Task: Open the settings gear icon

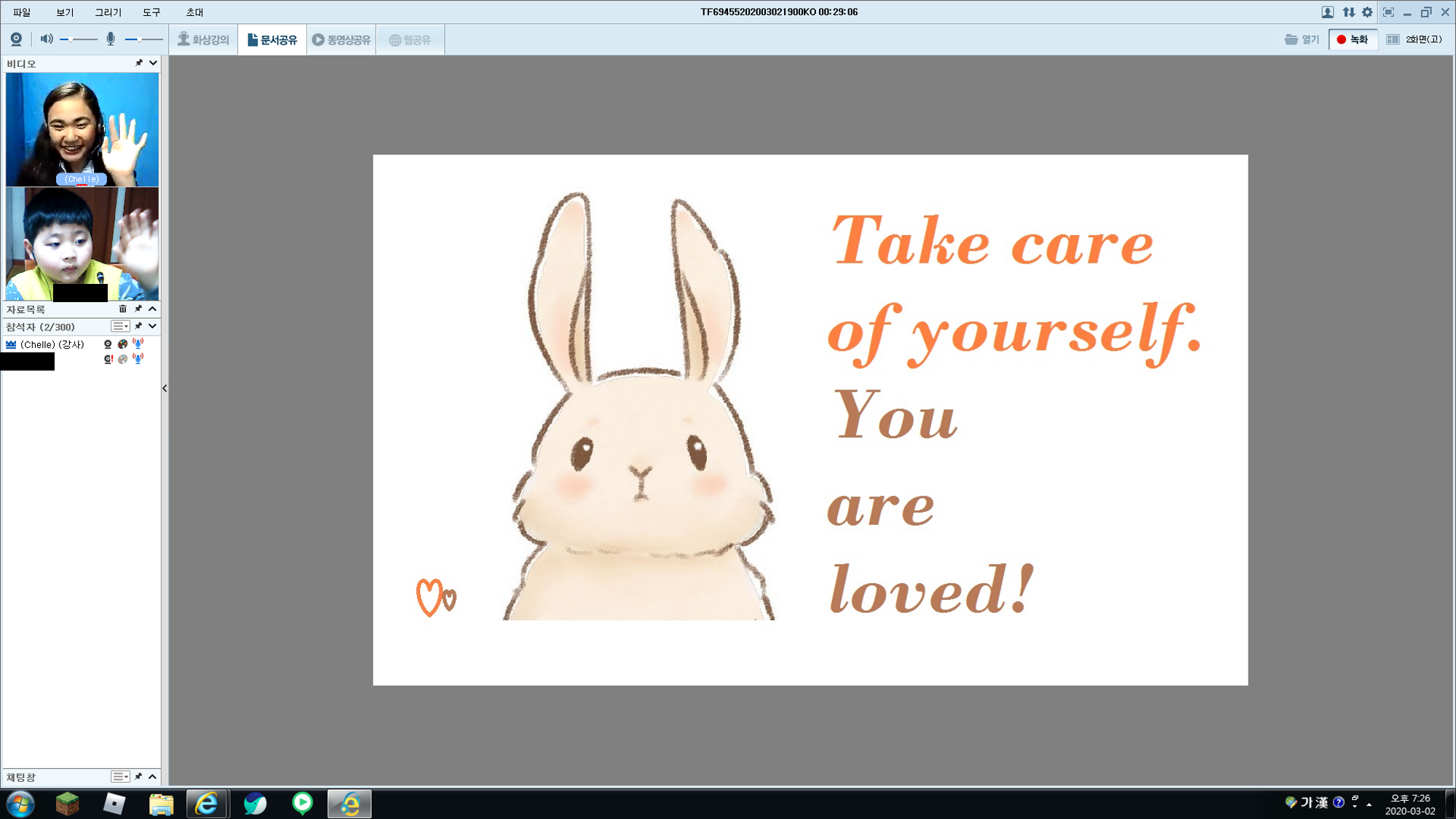Action: pos(1367,12)
